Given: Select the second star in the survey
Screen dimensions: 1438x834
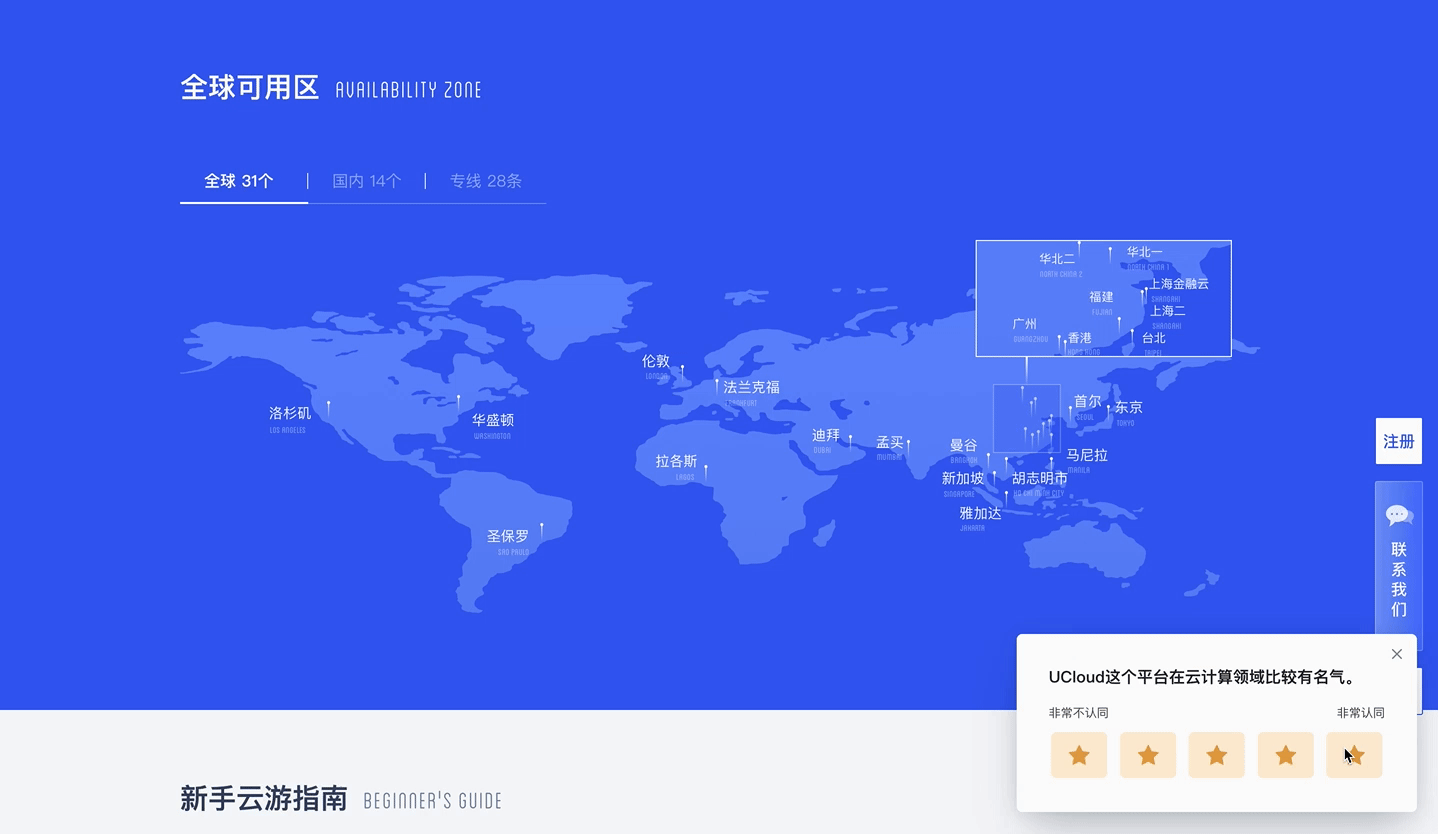Looking at the screenshot, I should click(1147, 755).
